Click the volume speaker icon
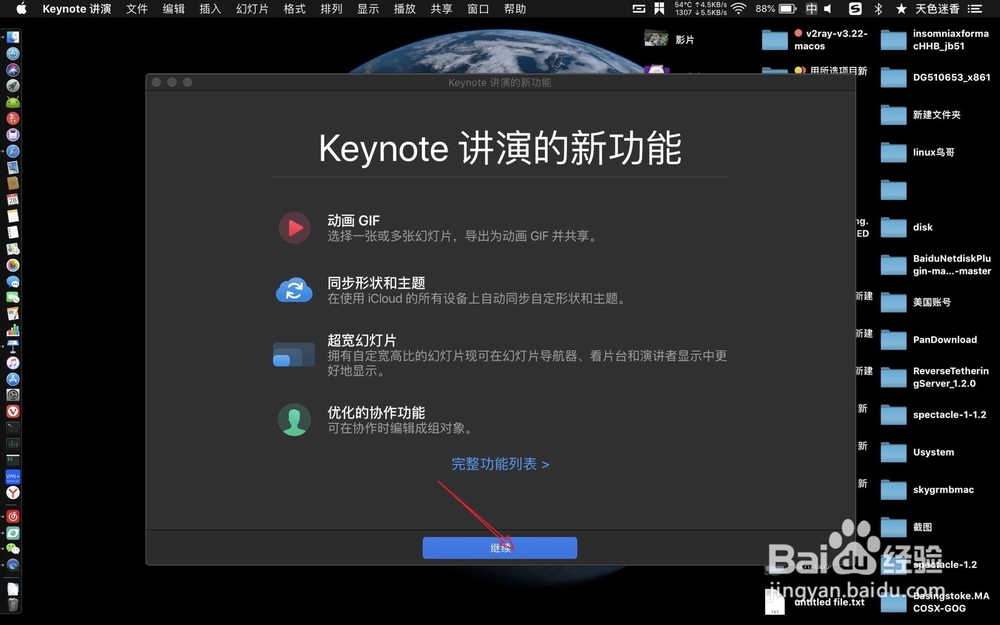1000x625 pixels. (828, 9)
